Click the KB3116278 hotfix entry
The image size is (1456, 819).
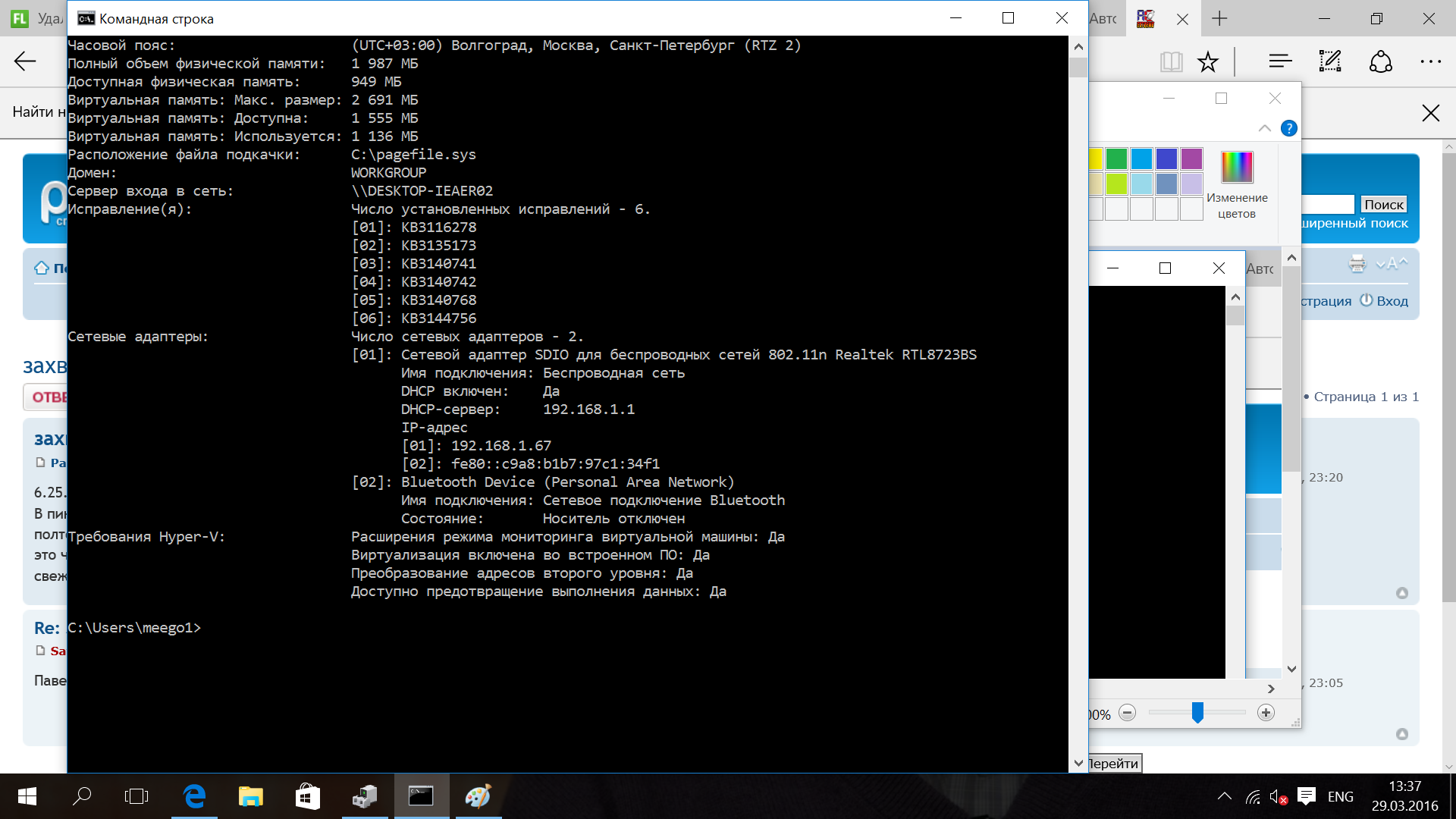click(414, 227)
